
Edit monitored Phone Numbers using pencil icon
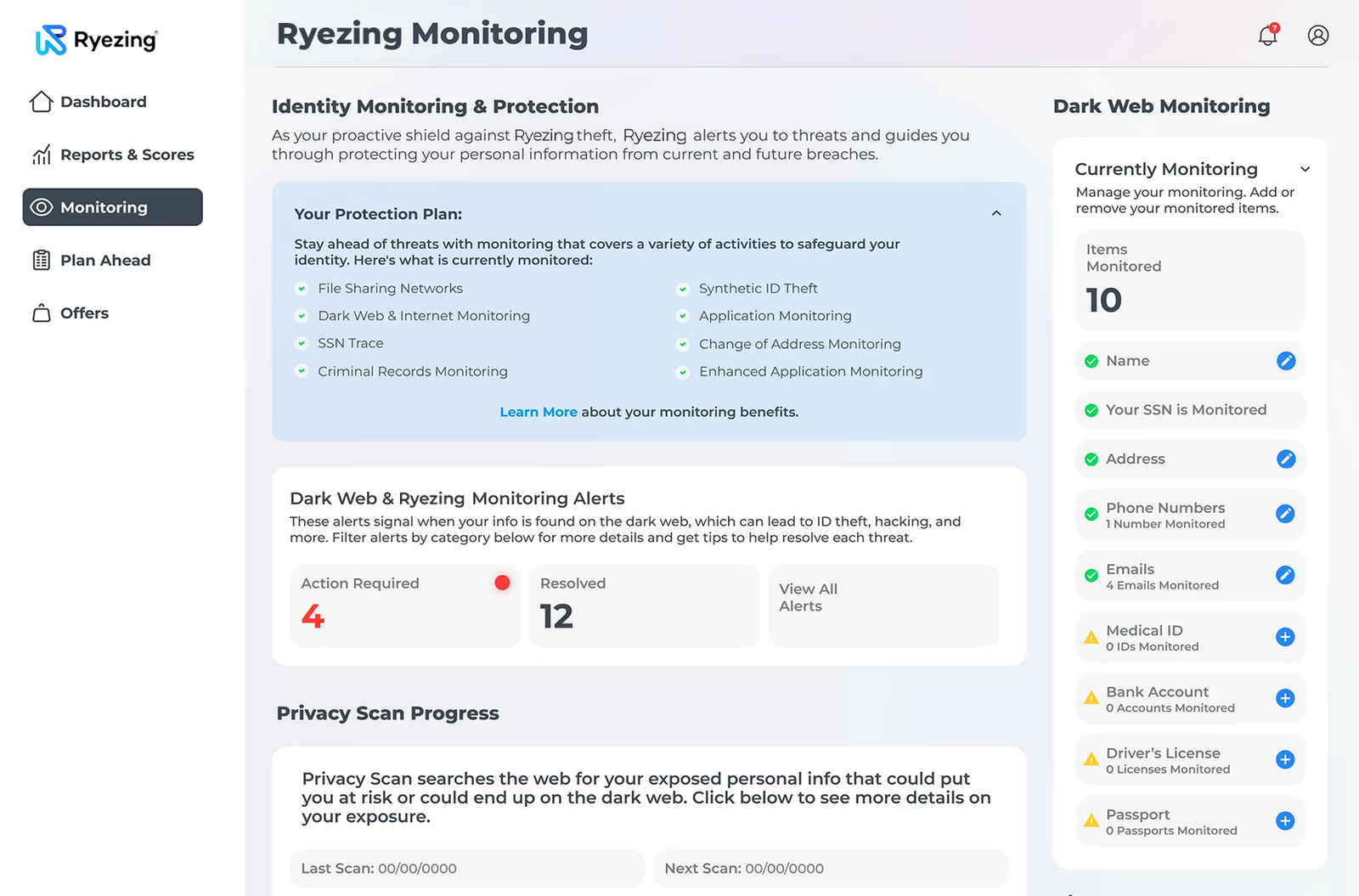coord(1285,514)
